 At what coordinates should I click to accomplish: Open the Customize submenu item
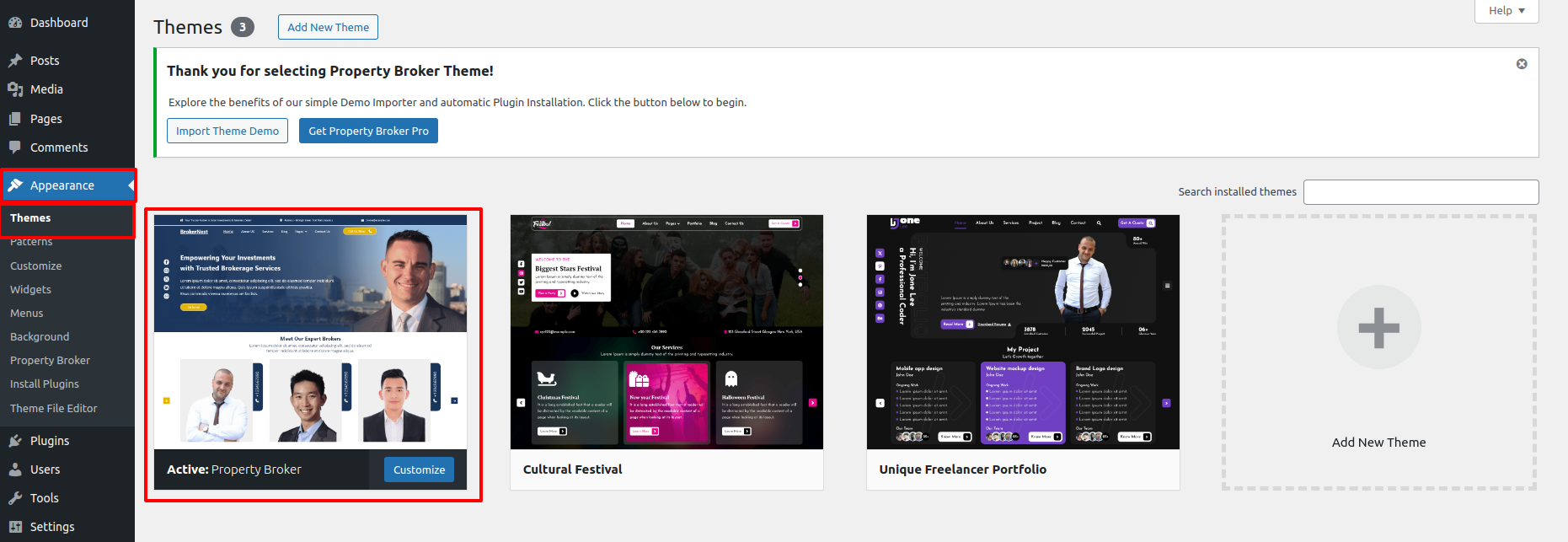point(35,266)
